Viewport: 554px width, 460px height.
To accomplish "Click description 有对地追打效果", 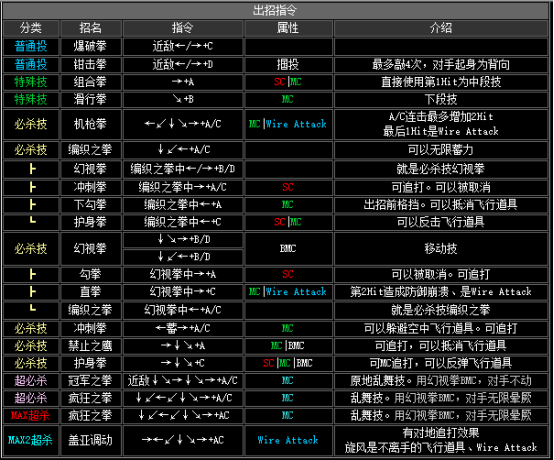I will point(441,433).
